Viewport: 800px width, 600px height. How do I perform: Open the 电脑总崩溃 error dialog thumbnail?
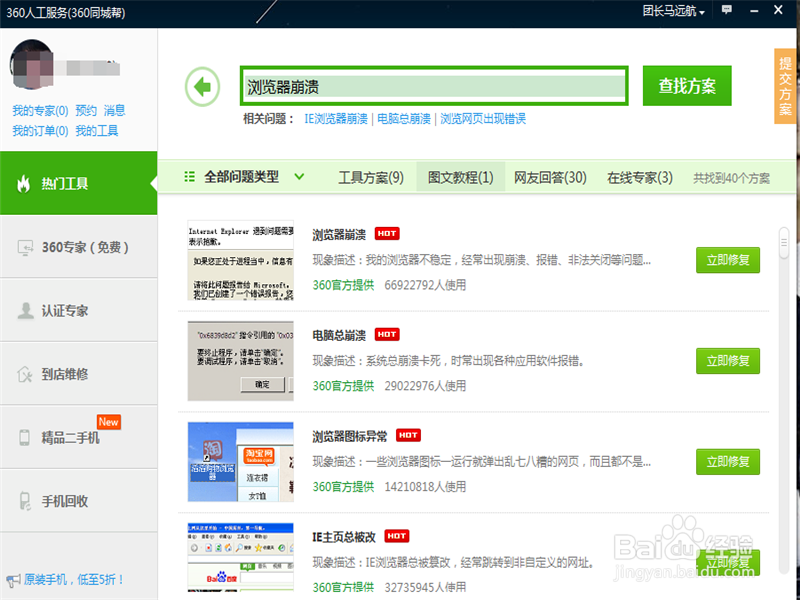pyautogui.click(x=240, y=361)
